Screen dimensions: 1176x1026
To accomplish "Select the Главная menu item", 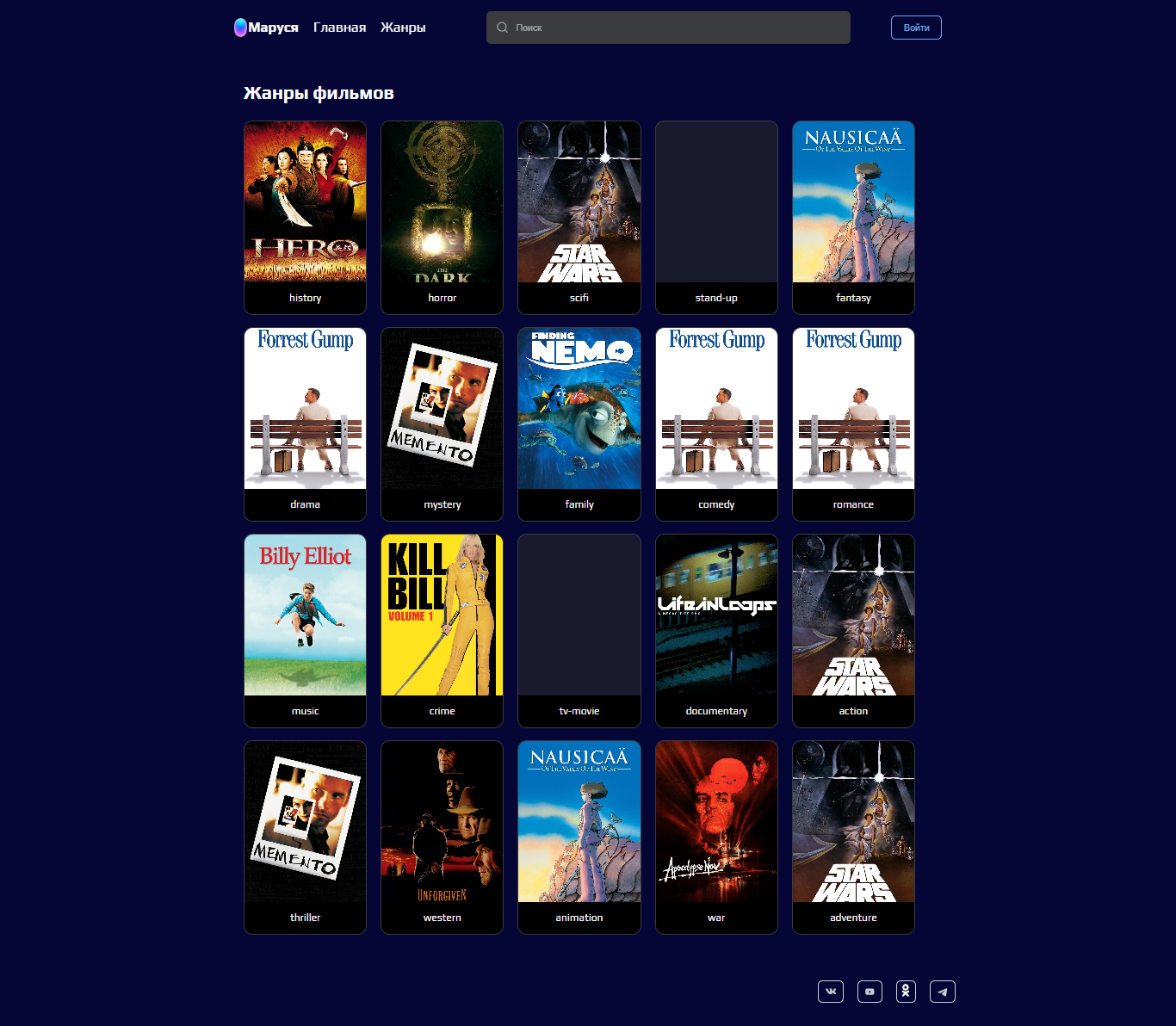I will click(339, 27).
